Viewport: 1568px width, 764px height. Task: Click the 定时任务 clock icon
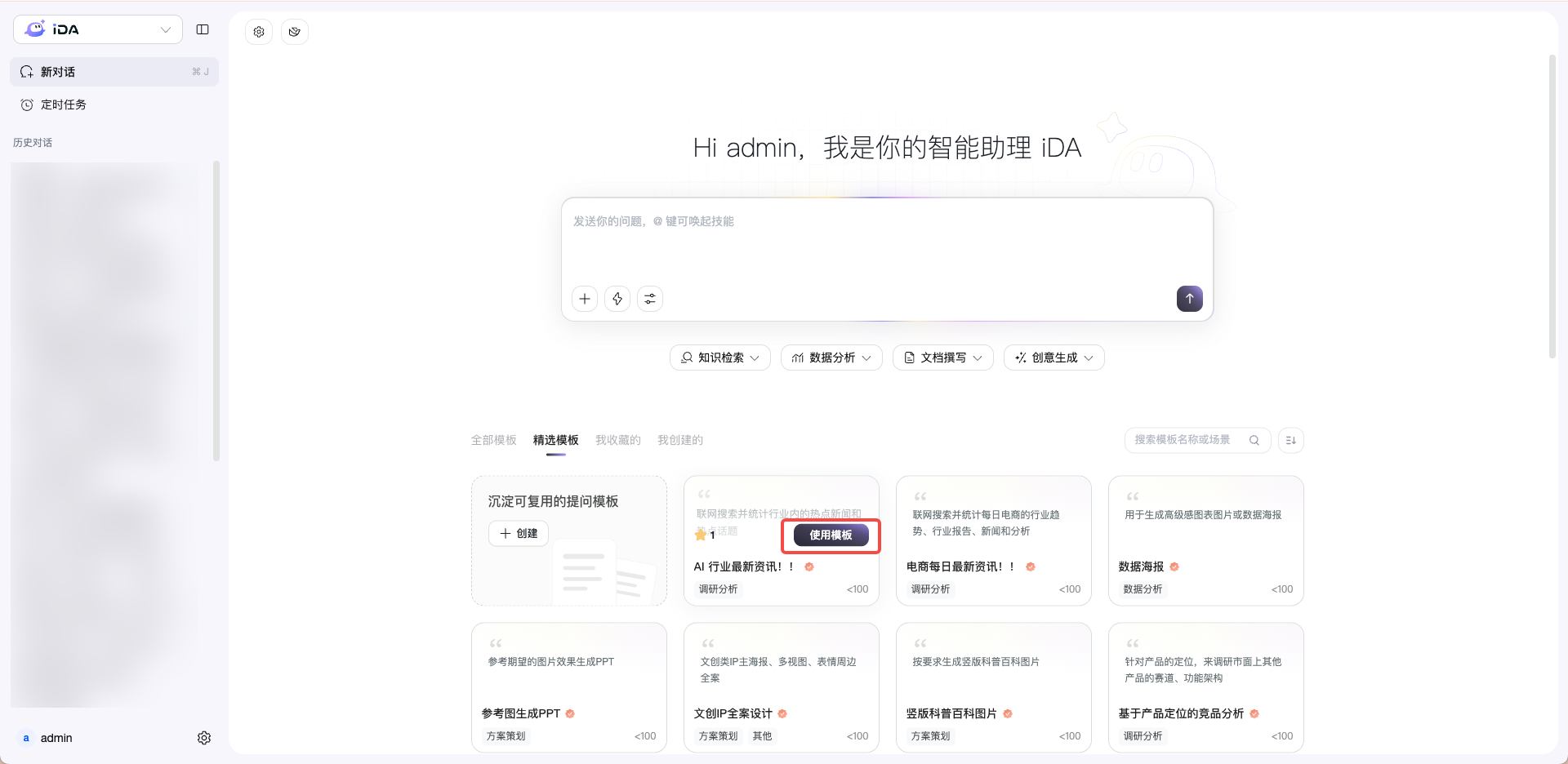27,104
